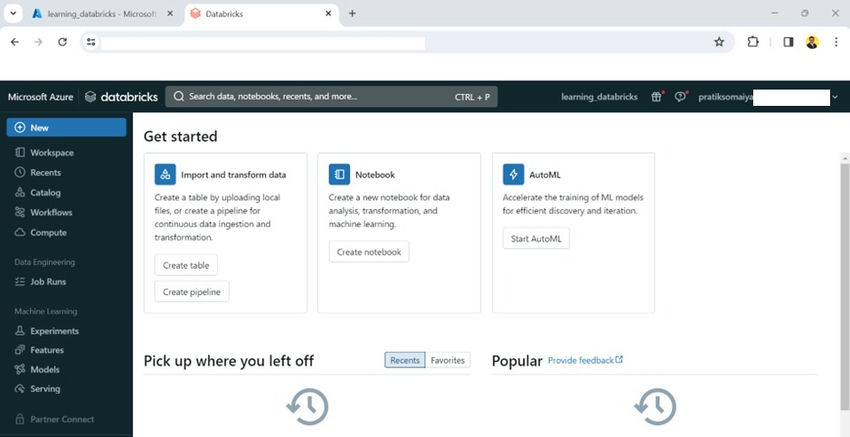Open the help chat bubble icon
850x437 pixels.
coord(681,97)
